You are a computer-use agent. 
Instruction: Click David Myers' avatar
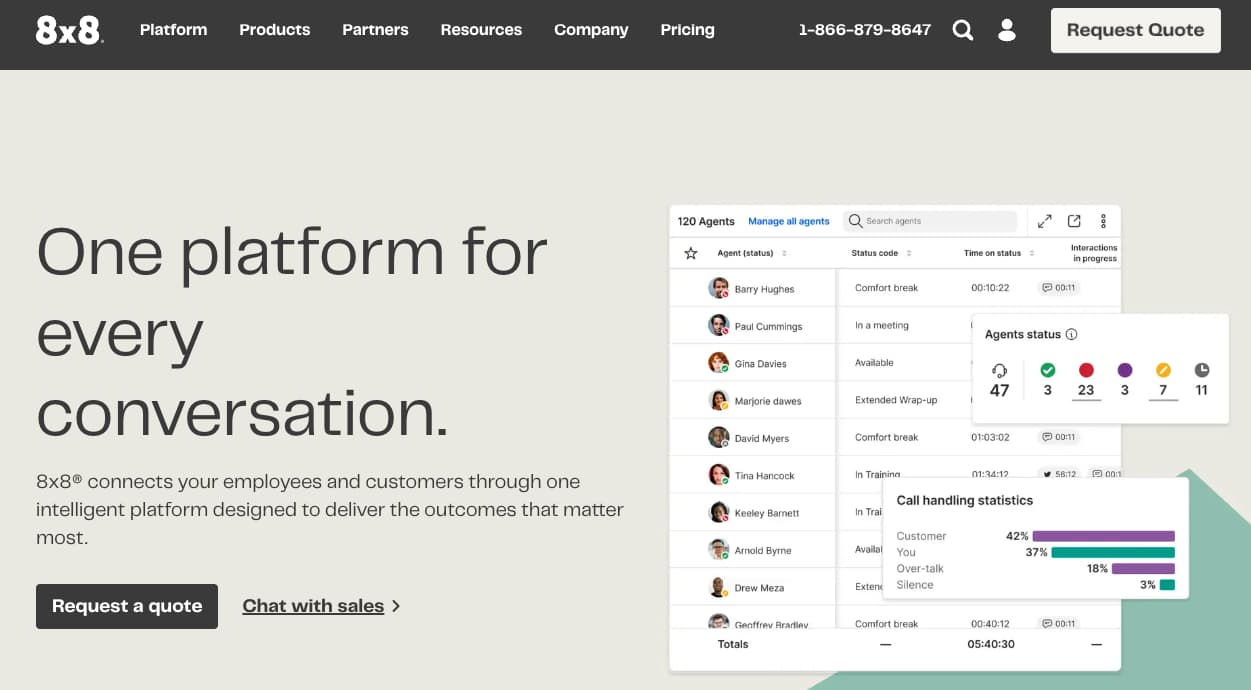719,437
